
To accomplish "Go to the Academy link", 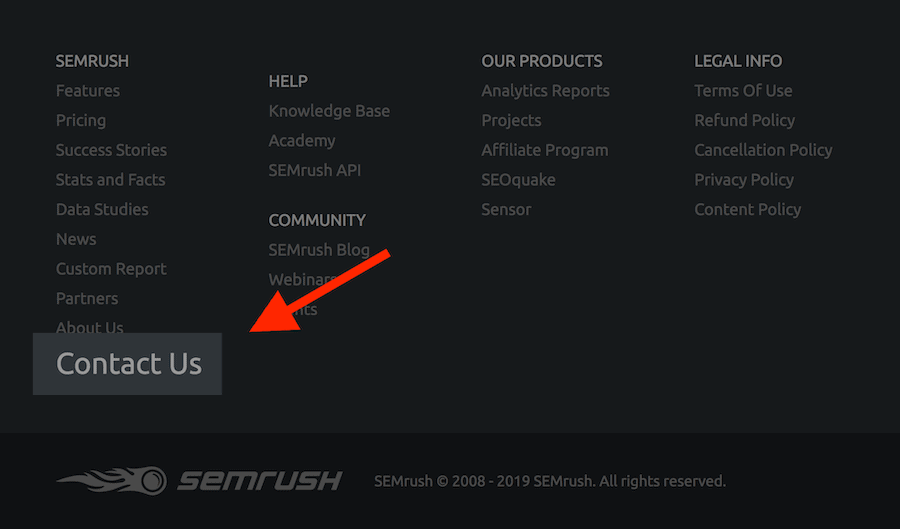I will (x=302, y=141).
